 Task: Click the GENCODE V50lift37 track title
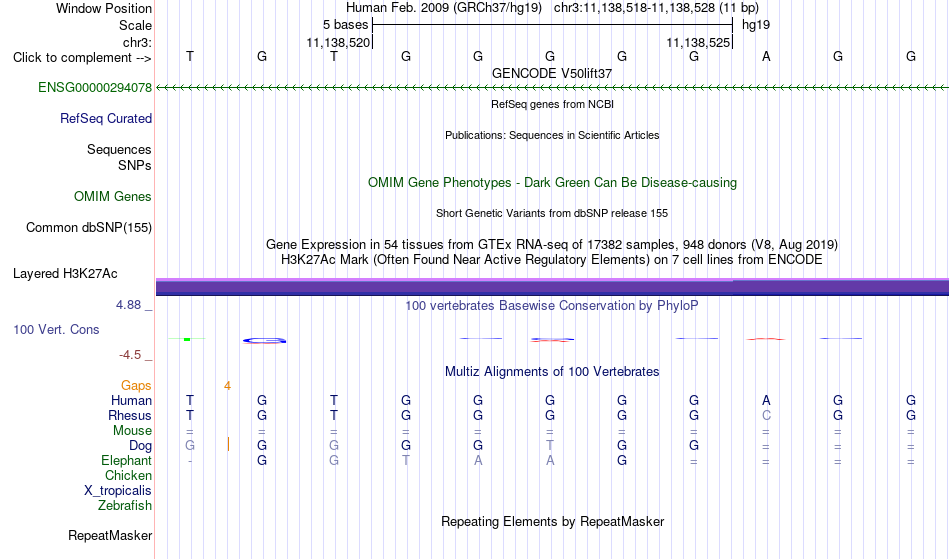pos(551,73)
